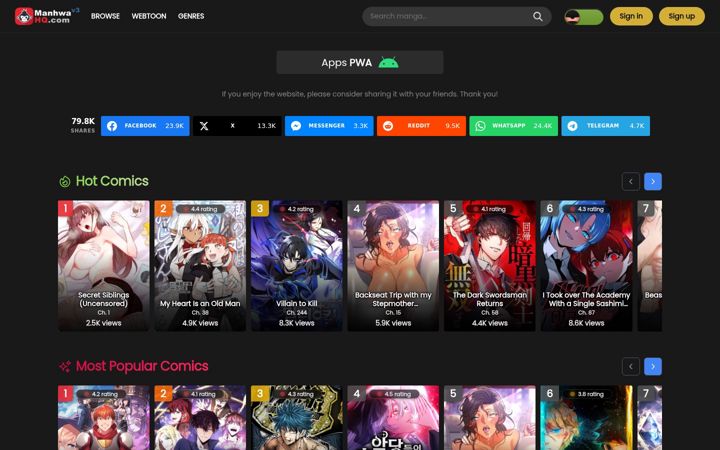Click the Reddit logo icon
Screen dimensions: 720x450
point(388,126)
